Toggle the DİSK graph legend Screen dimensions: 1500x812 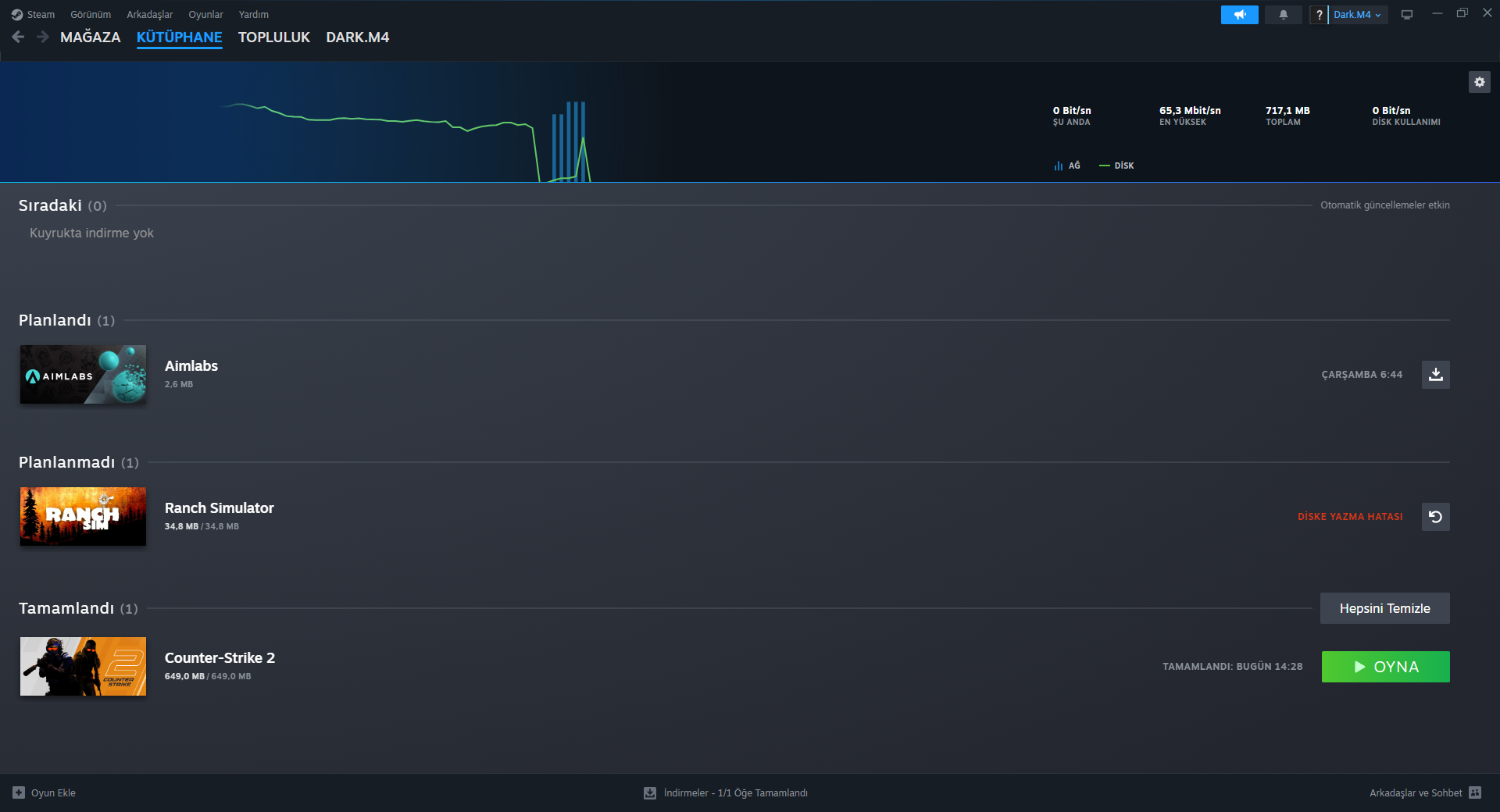coord(1116,166)
